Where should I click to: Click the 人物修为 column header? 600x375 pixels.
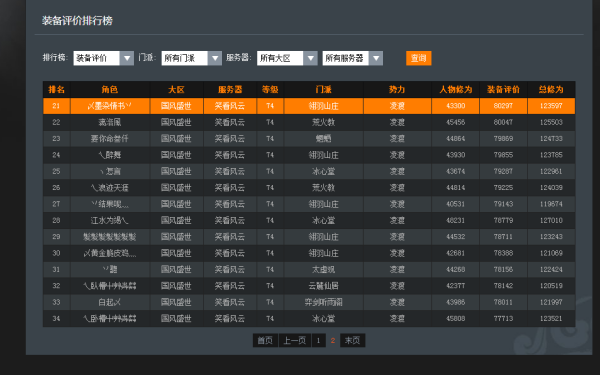point(455,90)
